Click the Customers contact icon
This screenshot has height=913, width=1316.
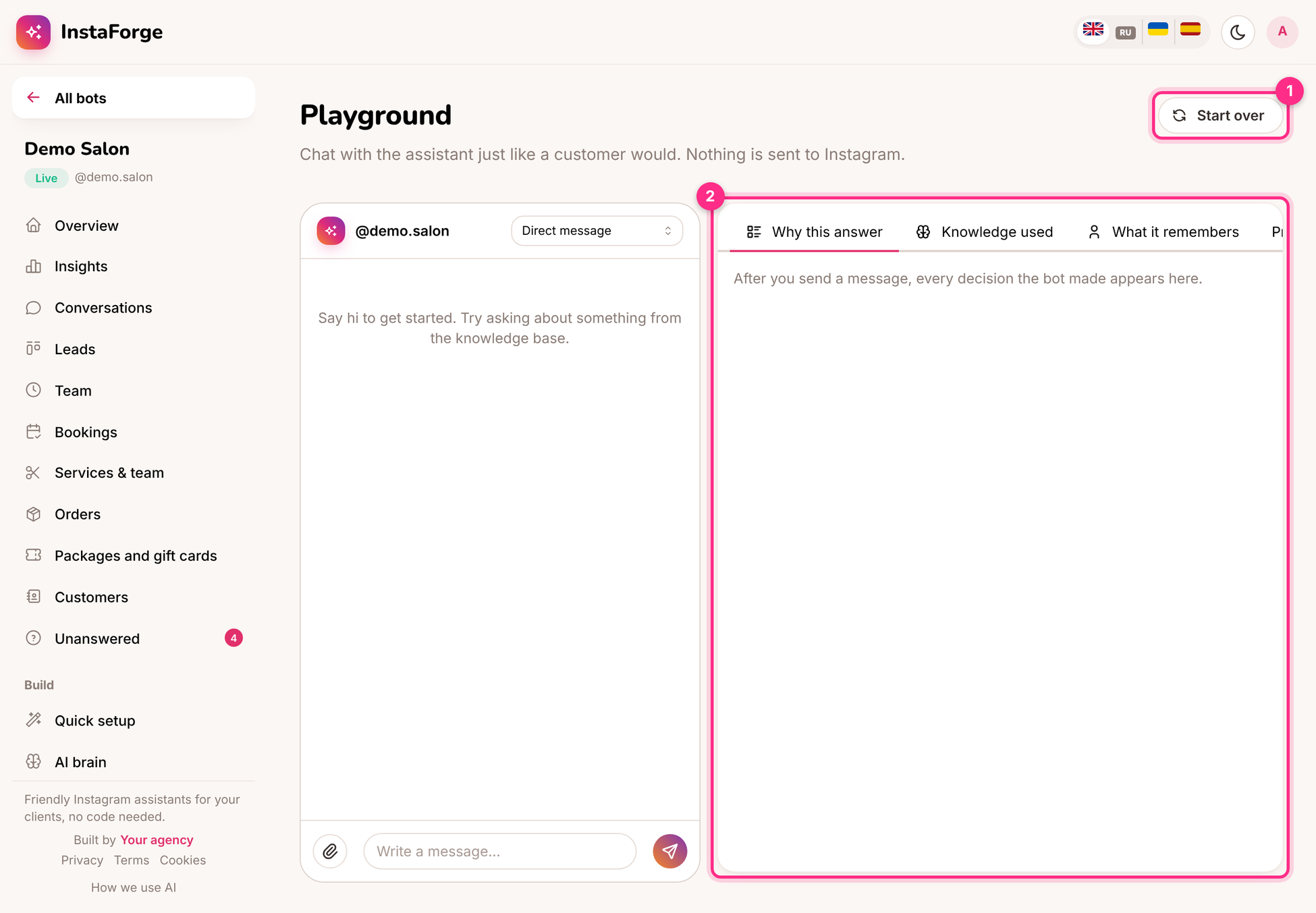(33, 597)
